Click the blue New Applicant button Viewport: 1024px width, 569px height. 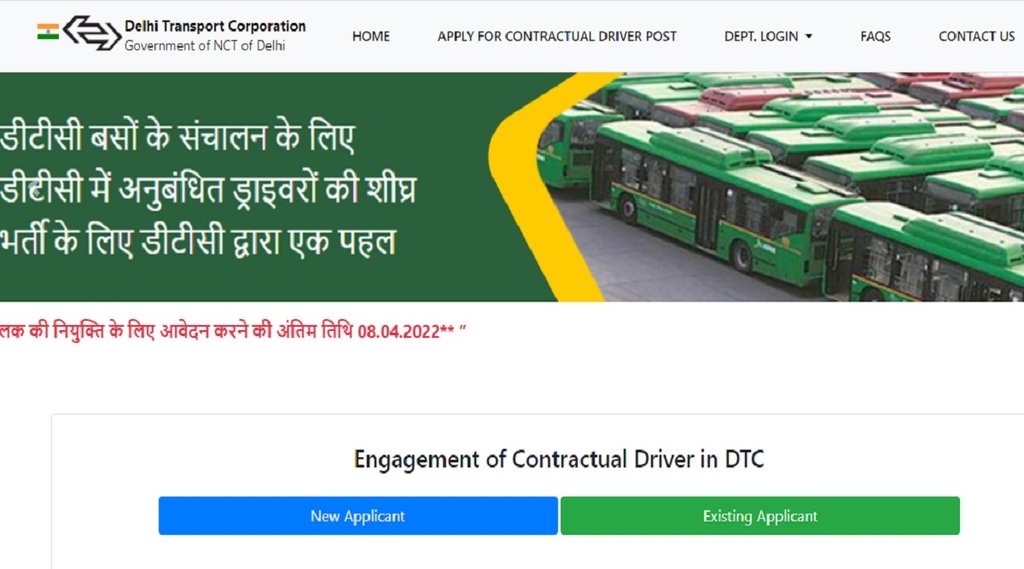pyautogui.click(x=358, y=516)
